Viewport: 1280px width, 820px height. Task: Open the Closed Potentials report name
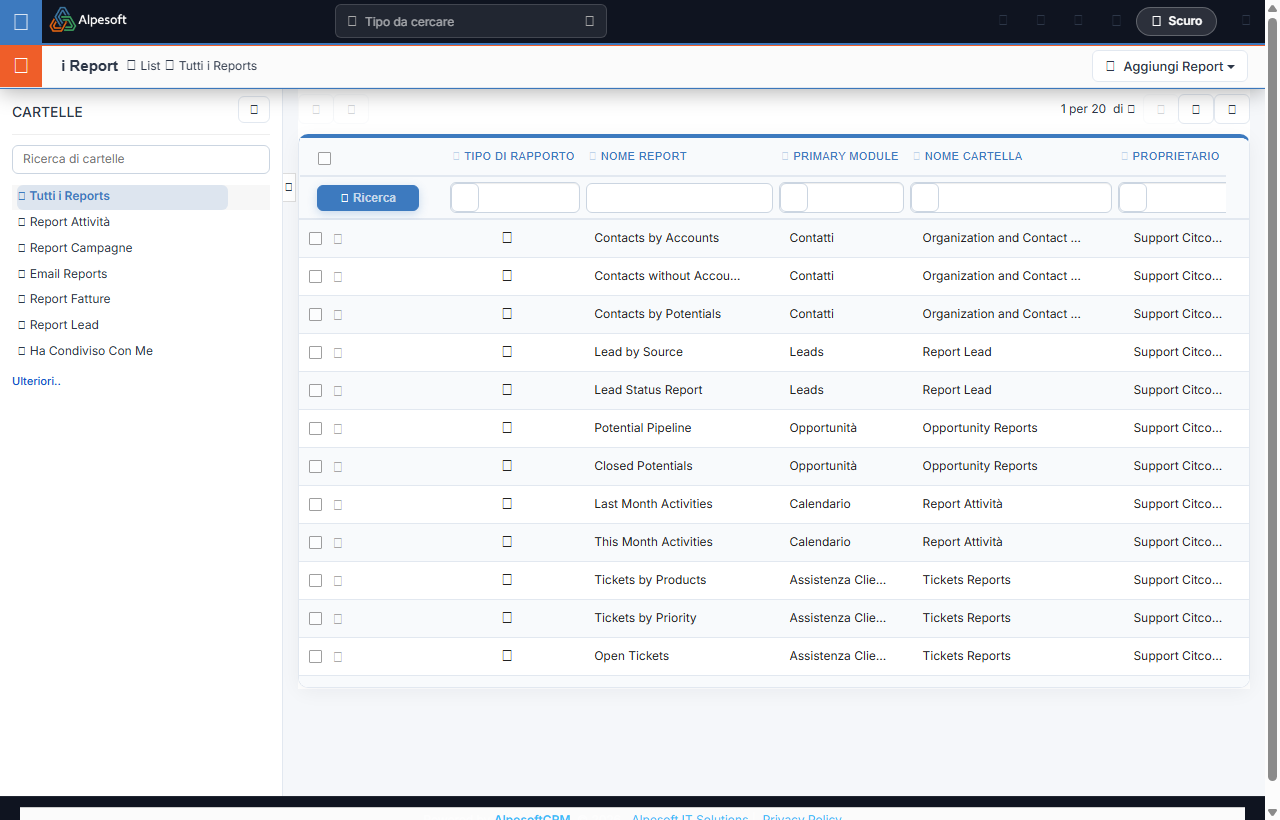[643, 466]
